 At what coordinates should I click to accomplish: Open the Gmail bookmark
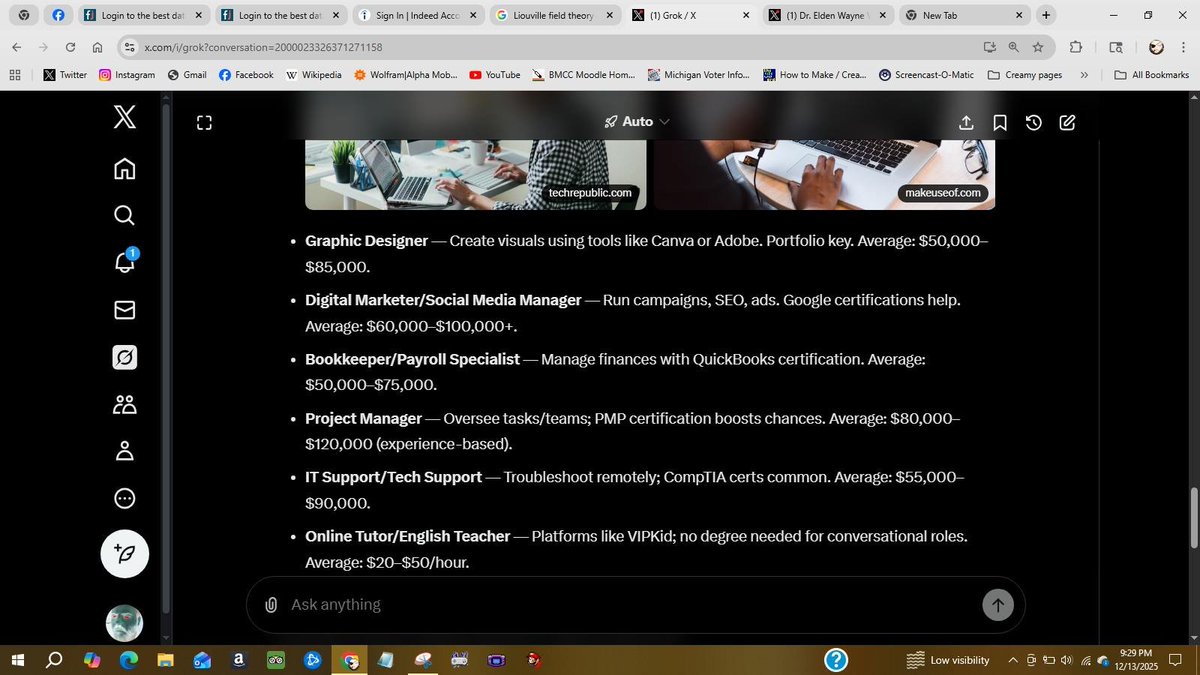click(x=187, y=75)
